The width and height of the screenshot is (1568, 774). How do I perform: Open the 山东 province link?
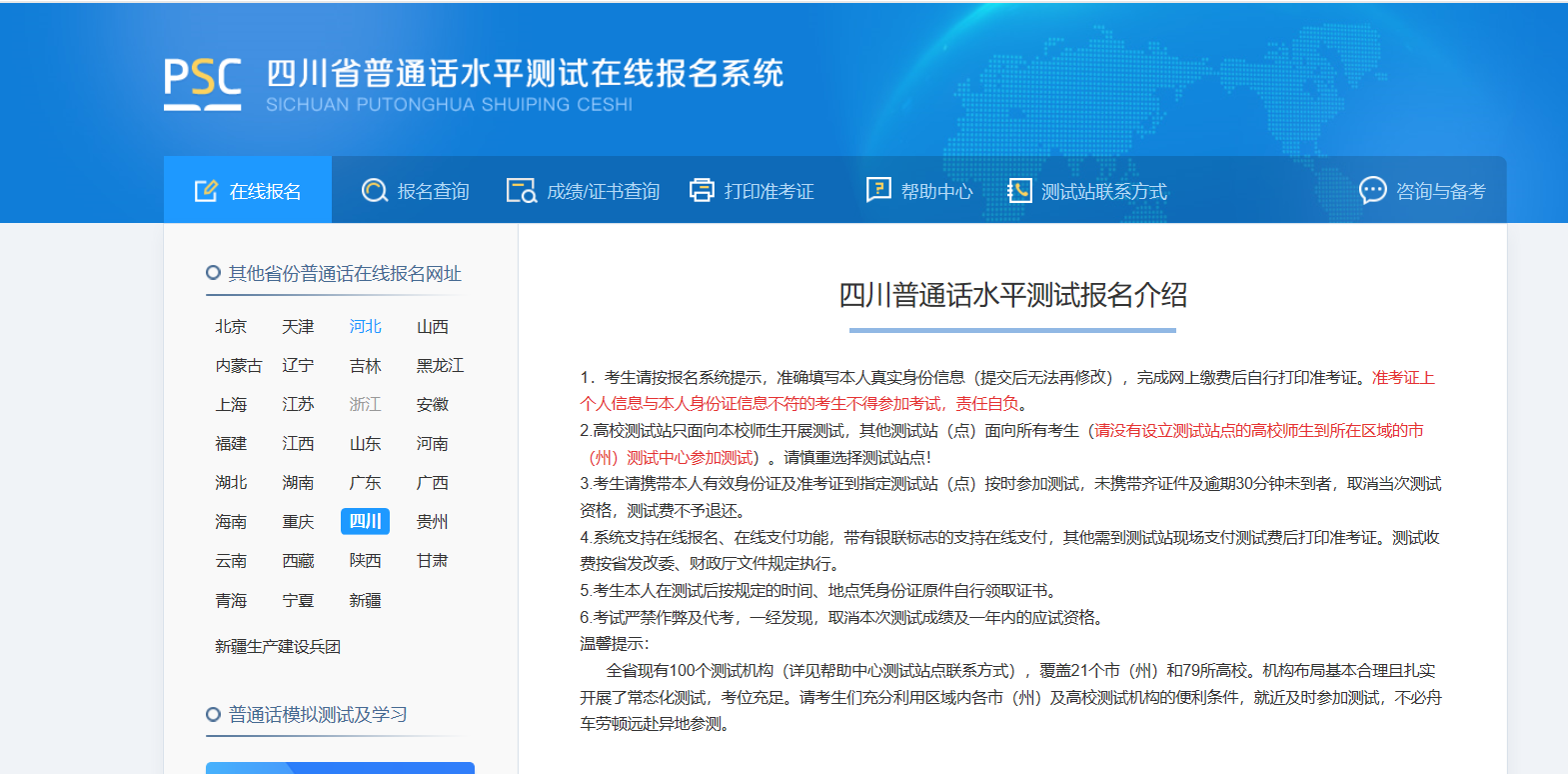366,444
